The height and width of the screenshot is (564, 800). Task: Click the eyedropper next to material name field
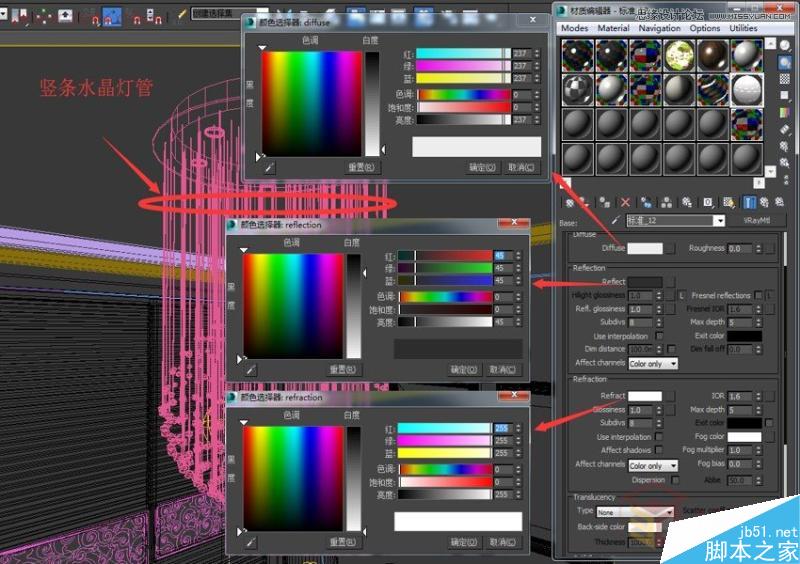coord(616,220)
